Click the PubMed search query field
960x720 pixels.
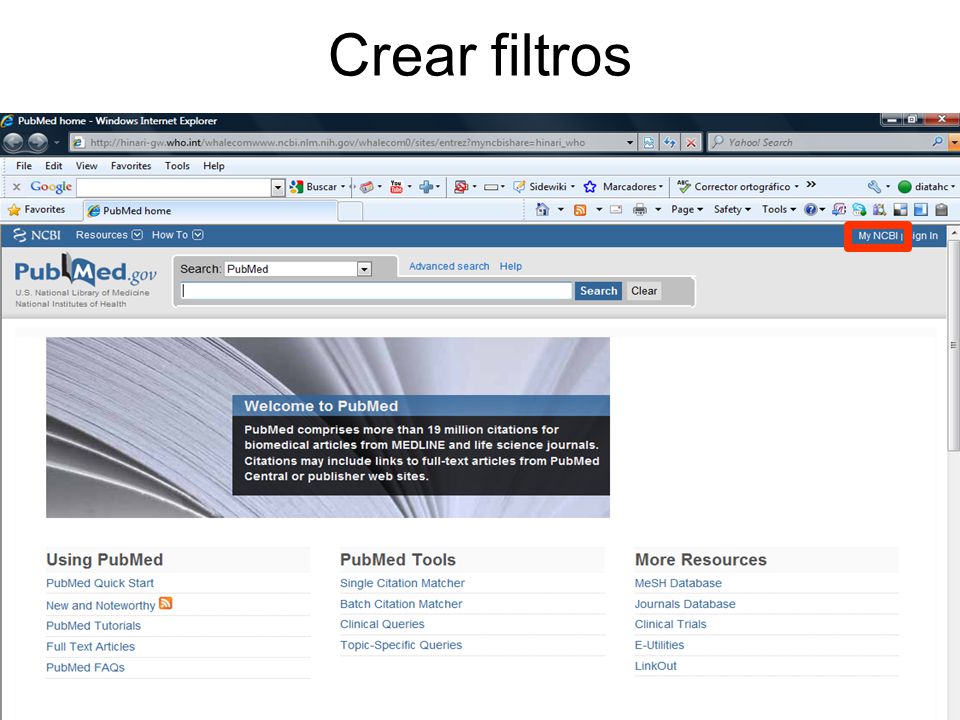pyautogui.click(x=377, y=291)
